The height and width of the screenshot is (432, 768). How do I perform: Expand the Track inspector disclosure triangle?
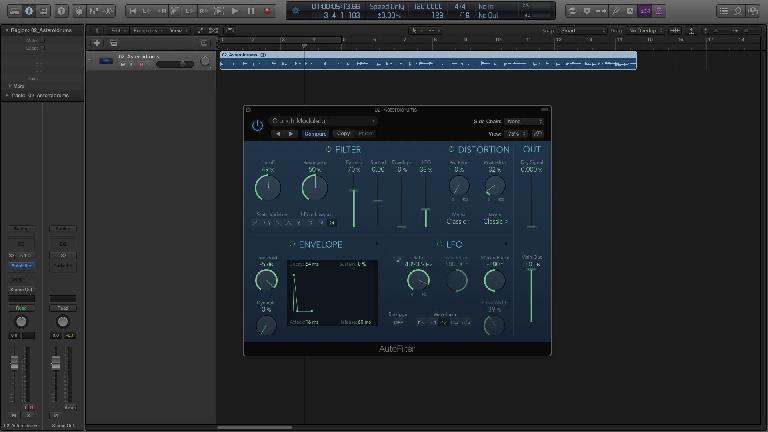pyautogui.click(x=7, y=95)
